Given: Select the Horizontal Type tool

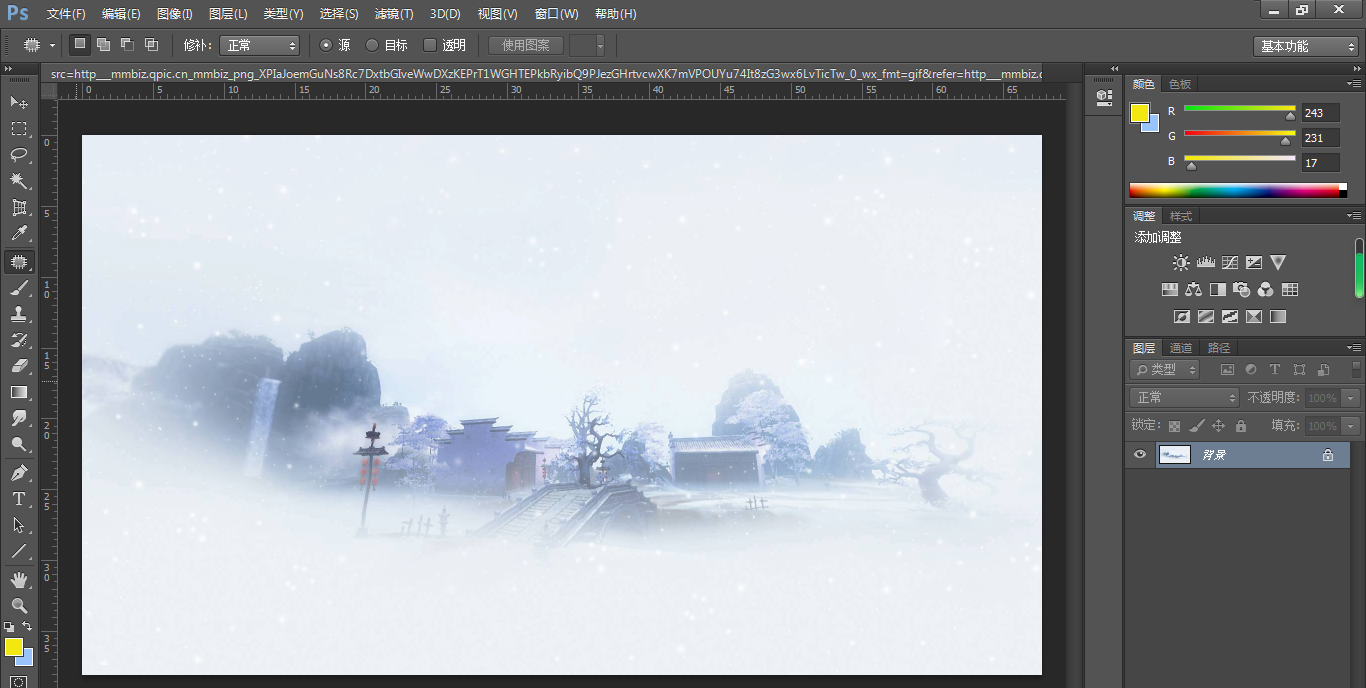Looking at the screenshot, I should (x=19, y=498).
